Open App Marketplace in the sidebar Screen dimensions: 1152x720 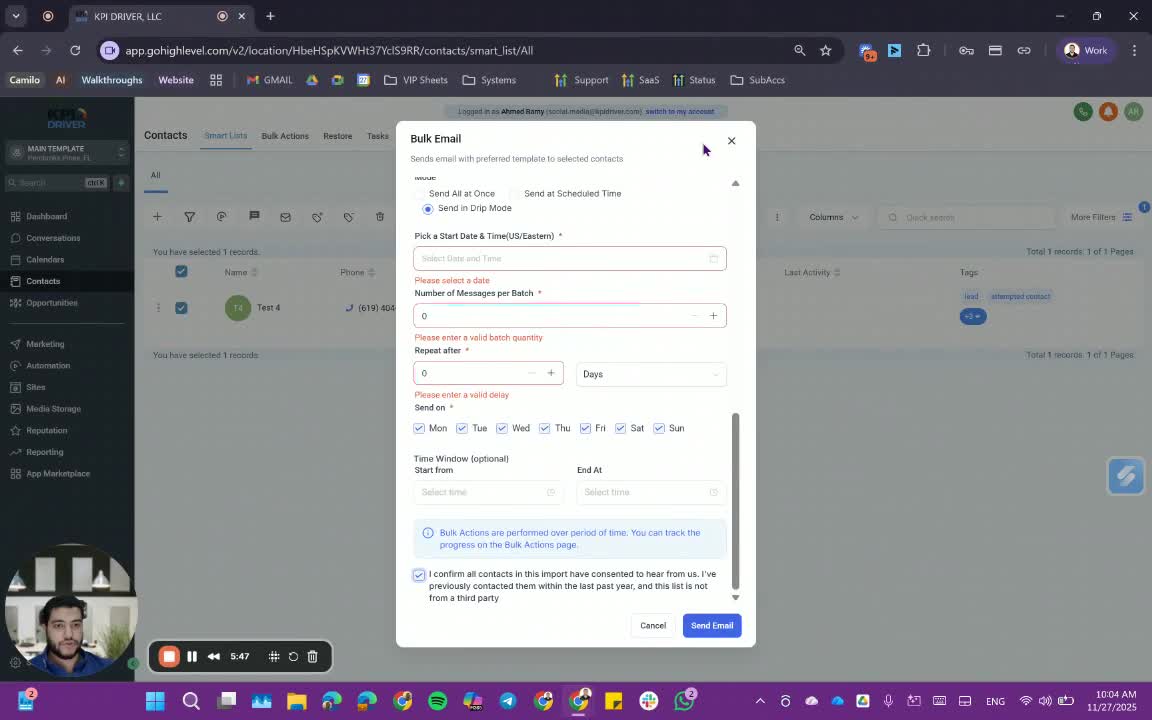tap(58, 474)
